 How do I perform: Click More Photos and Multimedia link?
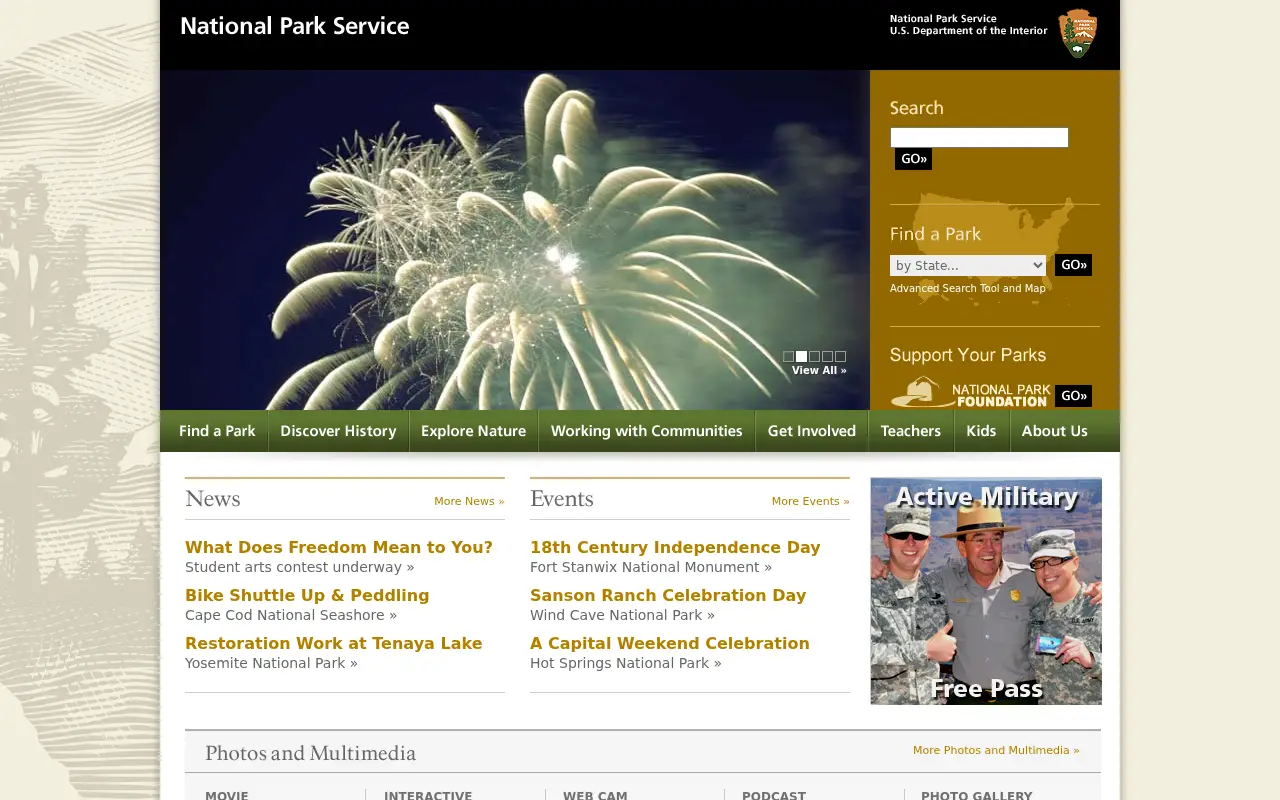point(996,750)
